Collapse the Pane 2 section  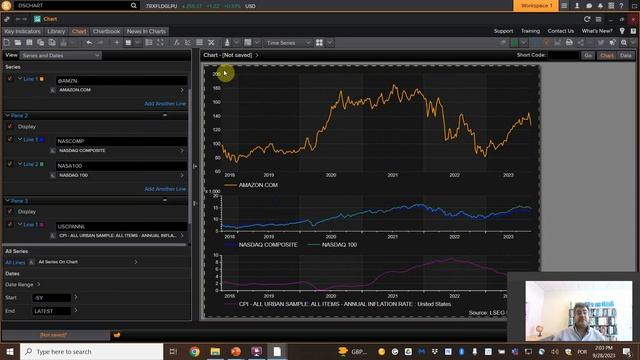pos(8,116)
